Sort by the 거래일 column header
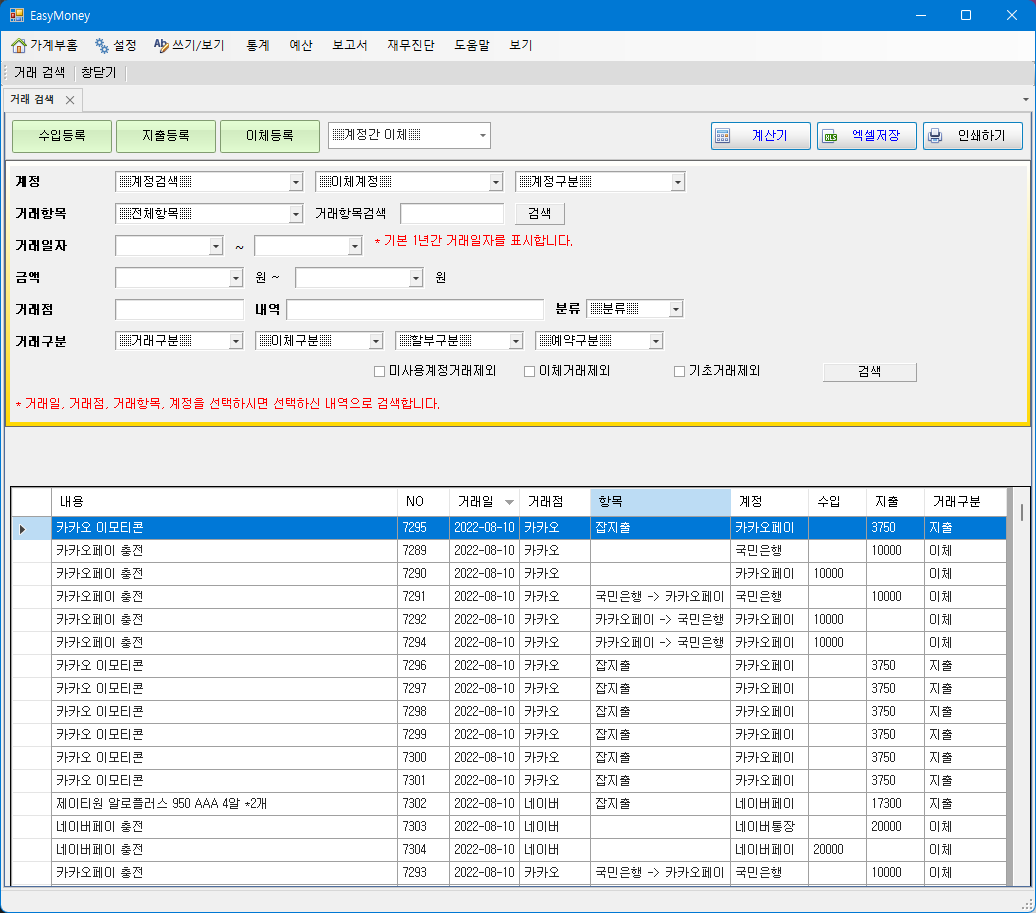 pyautogui.click(x=484, y=502)
